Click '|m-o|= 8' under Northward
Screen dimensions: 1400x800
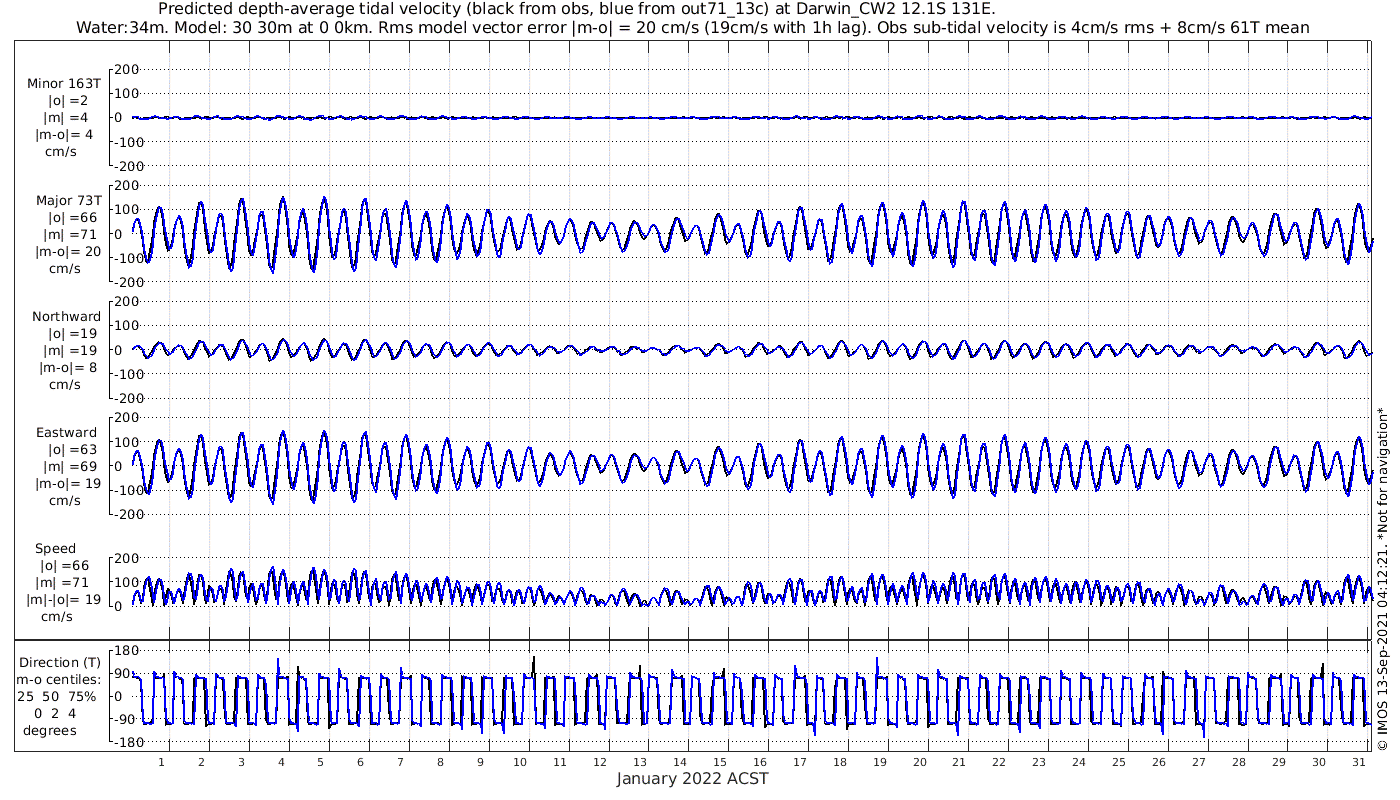point(68,367)
